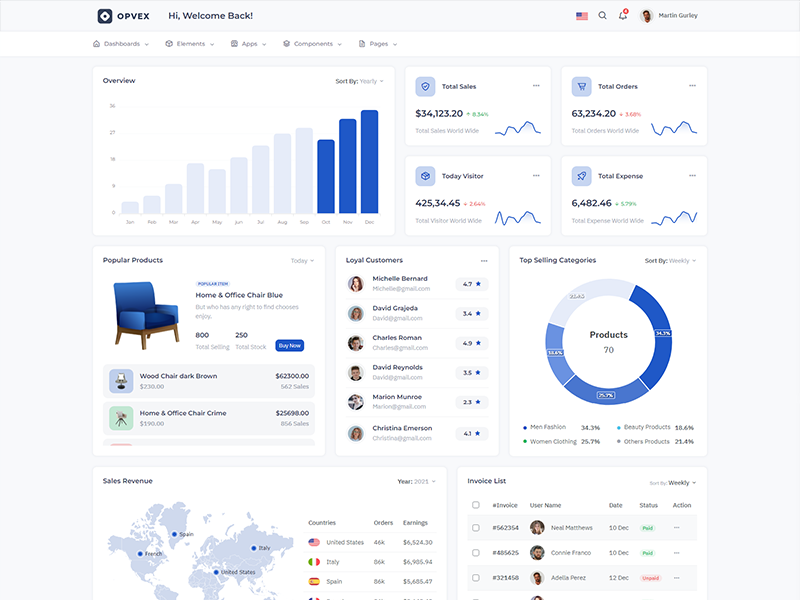Click Marion Munroe customer avatar
The image size is (800, 600).
click(x=356, y=402)
